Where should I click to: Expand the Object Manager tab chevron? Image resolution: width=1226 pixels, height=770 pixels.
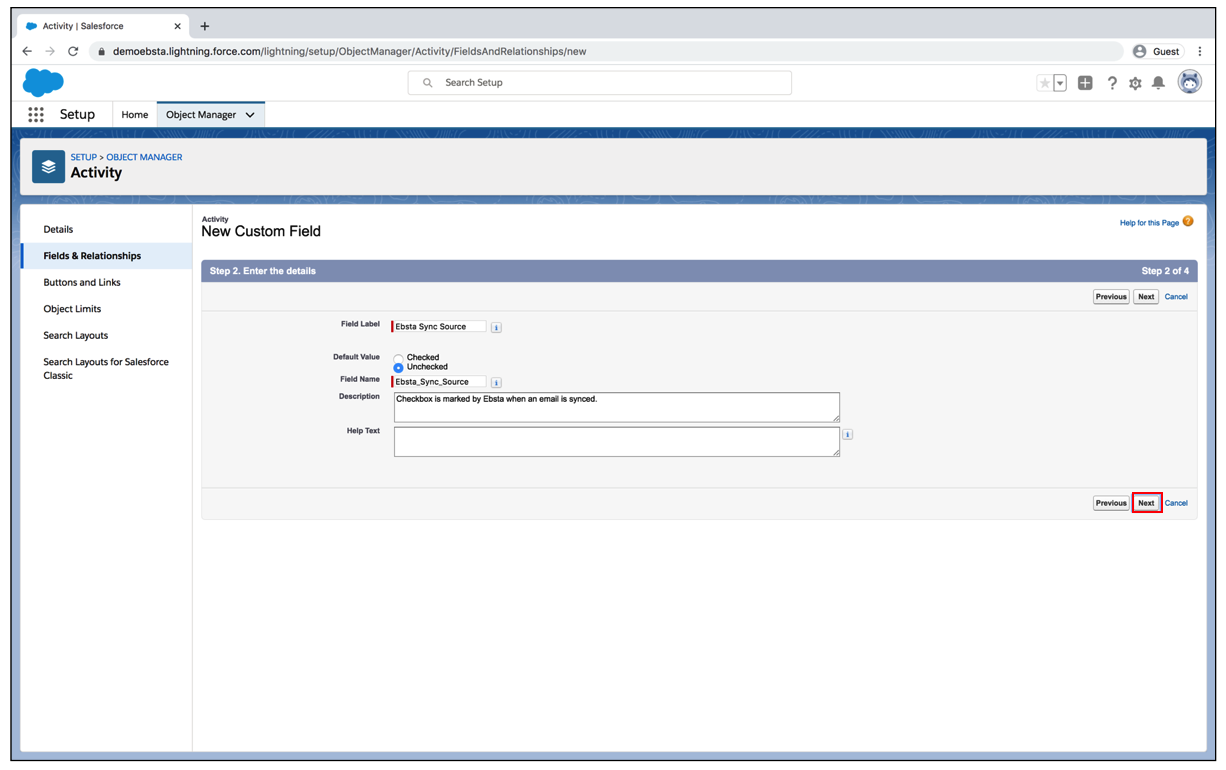click(x=250, y=115)
